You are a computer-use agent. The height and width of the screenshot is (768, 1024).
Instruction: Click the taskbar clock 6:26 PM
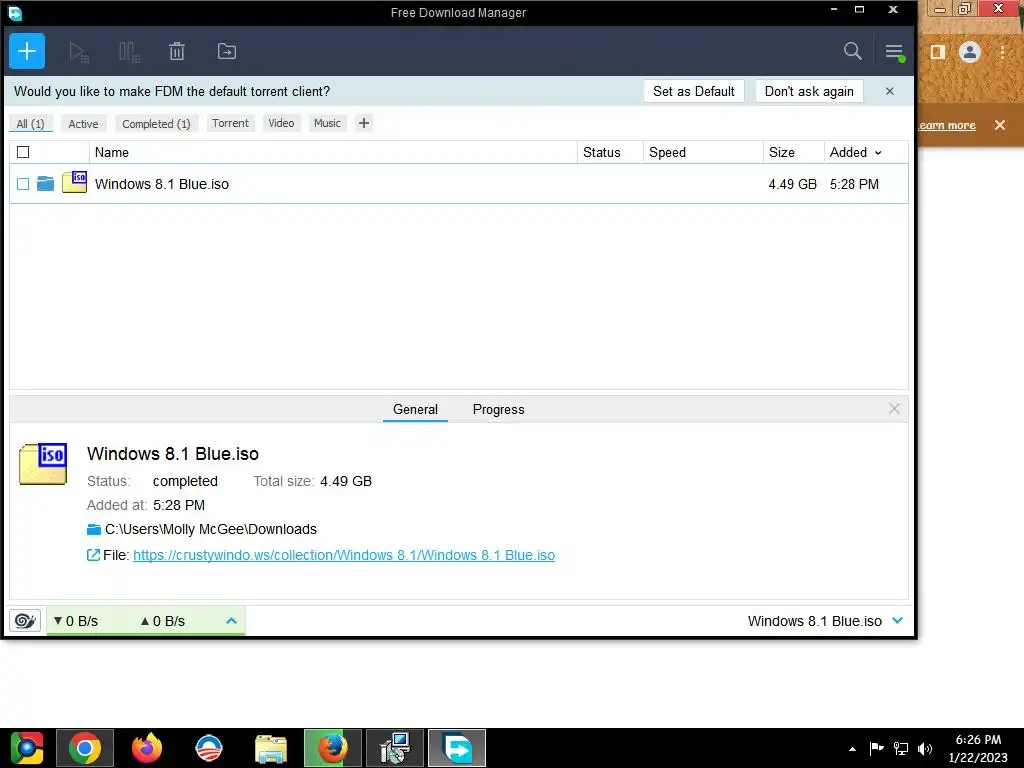978,740
